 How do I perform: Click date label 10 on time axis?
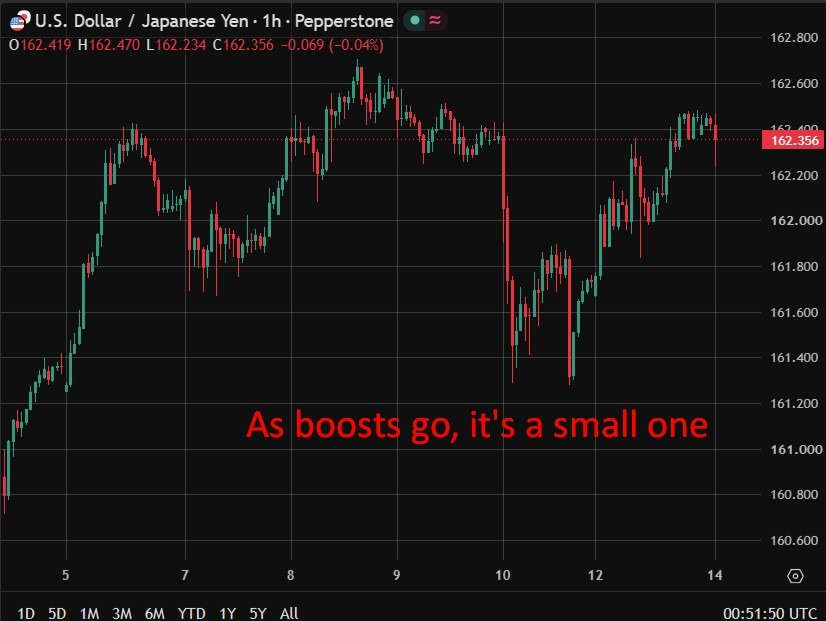tap(503, 575)
